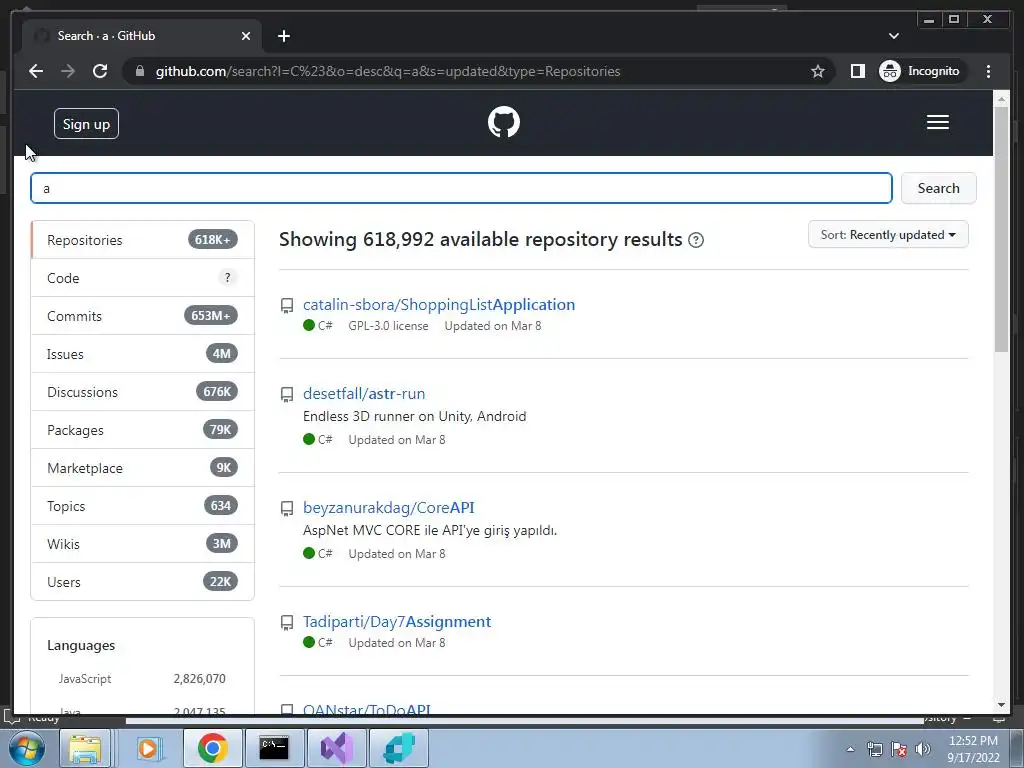The width and height of the screenshot is (1024, 768).
Task: Click repo icon next to beyzanurakdag/CoreAPI
Action: 287,508
